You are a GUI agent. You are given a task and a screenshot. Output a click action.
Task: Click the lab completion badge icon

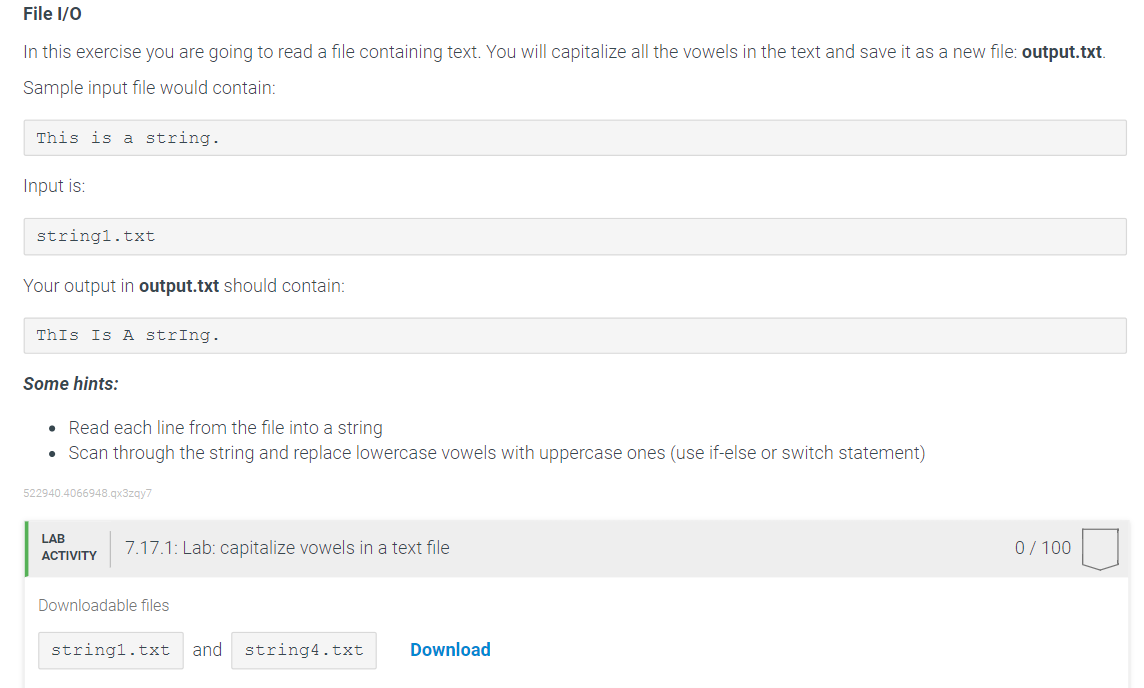click(1100, 549)
